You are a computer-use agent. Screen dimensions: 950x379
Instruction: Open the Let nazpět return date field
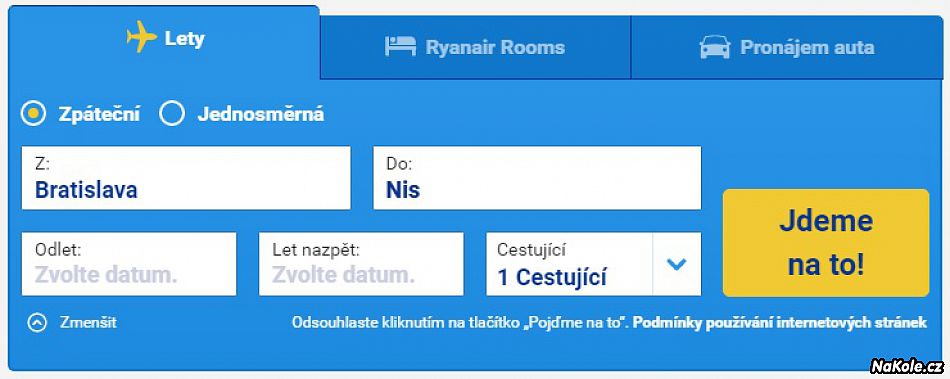[361, 264]
